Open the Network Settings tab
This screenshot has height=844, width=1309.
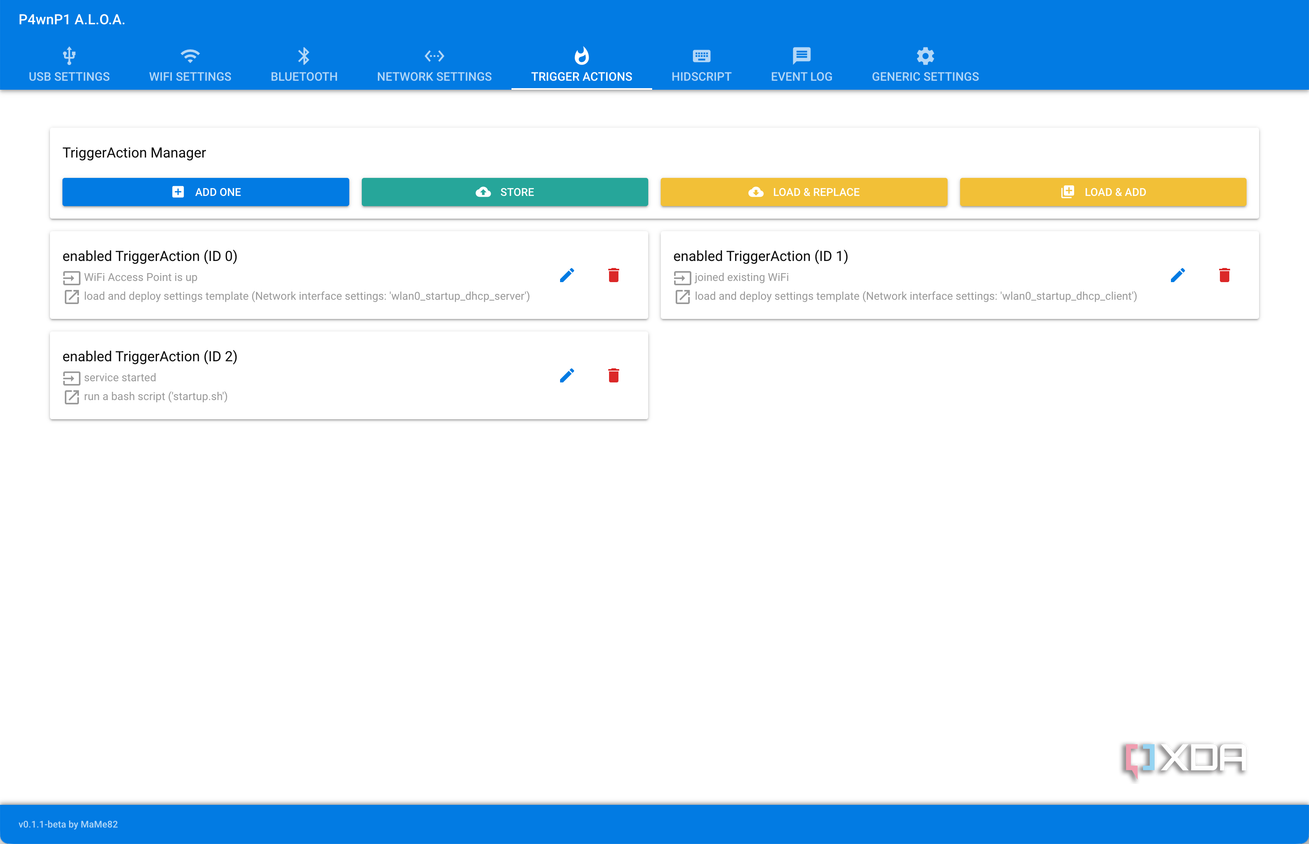(434, 65)
